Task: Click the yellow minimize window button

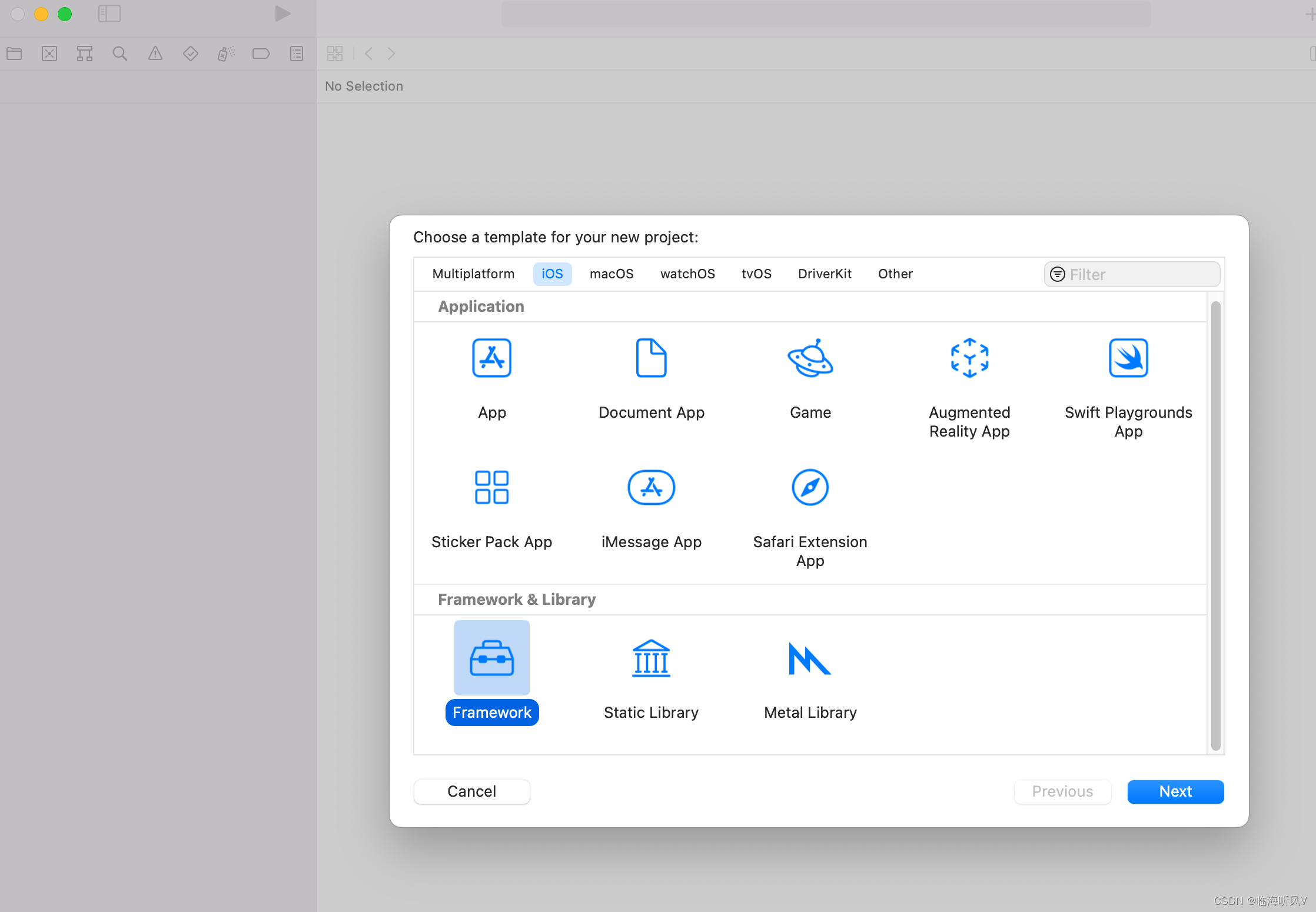Action: 41,14
